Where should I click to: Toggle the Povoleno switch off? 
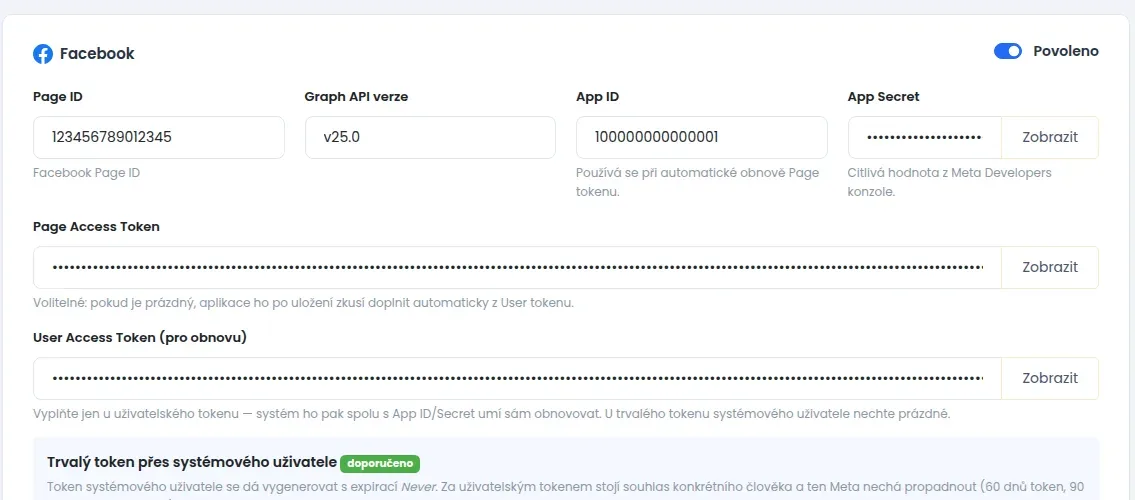pos(1008,51)
